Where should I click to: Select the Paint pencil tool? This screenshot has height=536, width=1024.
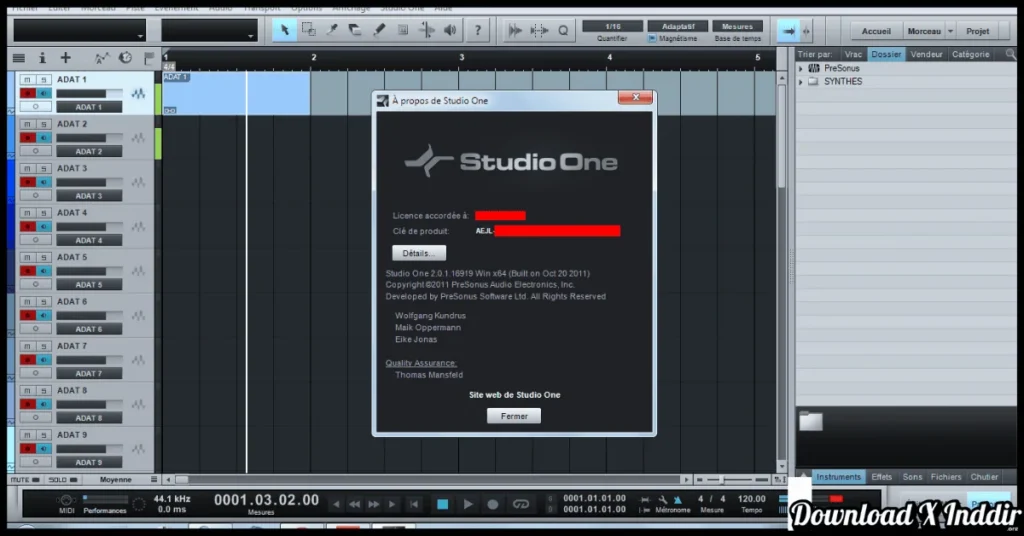click(379, 30)
